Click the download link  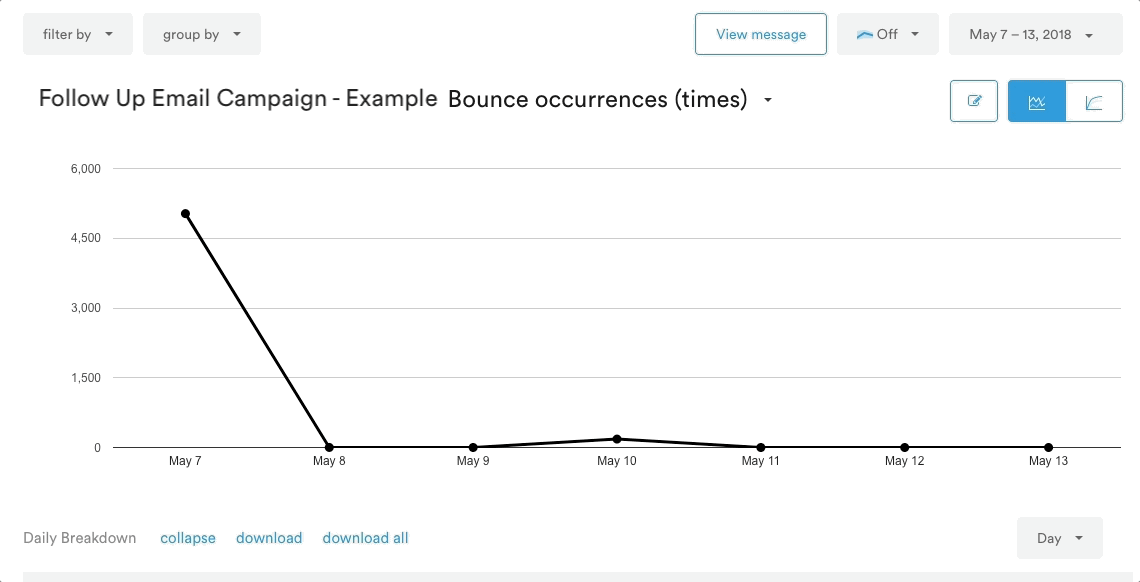(269, 538)
